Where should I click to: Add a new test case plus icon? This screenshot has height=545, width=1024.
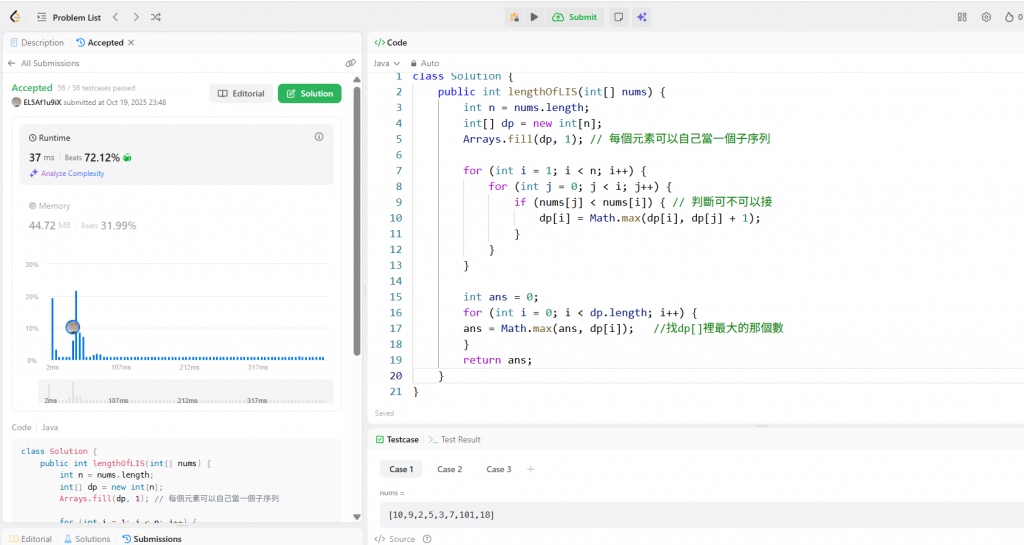pos(530,469)
